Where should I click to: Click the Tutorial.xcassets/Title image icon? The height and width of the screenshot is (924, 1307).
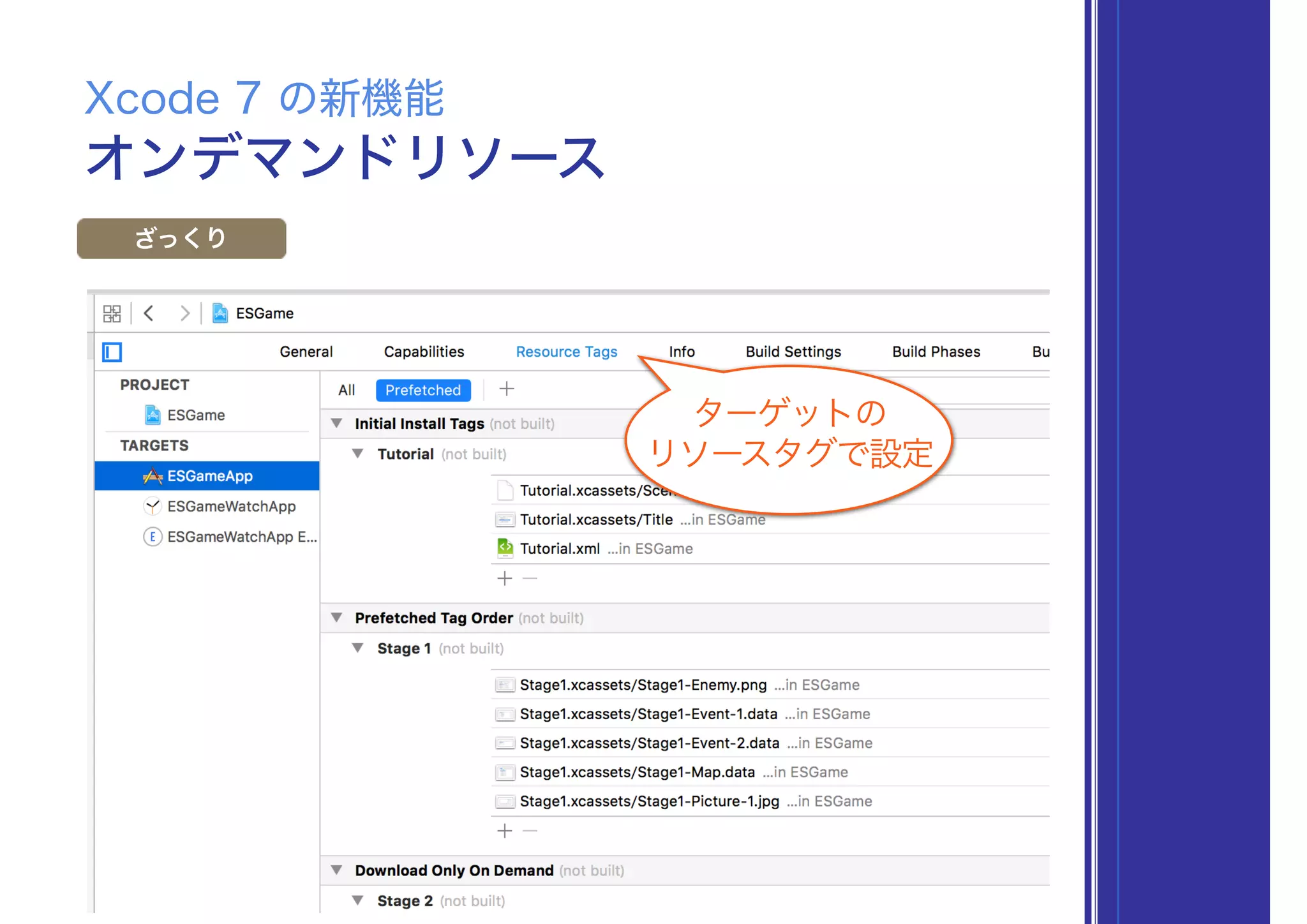tap(505, 519)
